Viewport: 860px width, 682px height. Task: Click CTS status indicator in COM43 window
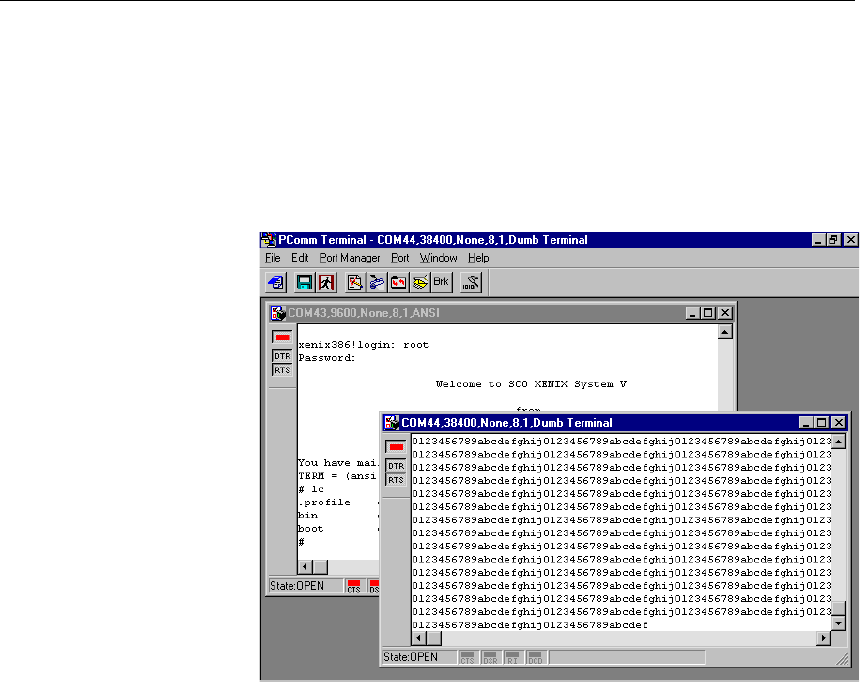pyautogui.click(x=354, y=586)
